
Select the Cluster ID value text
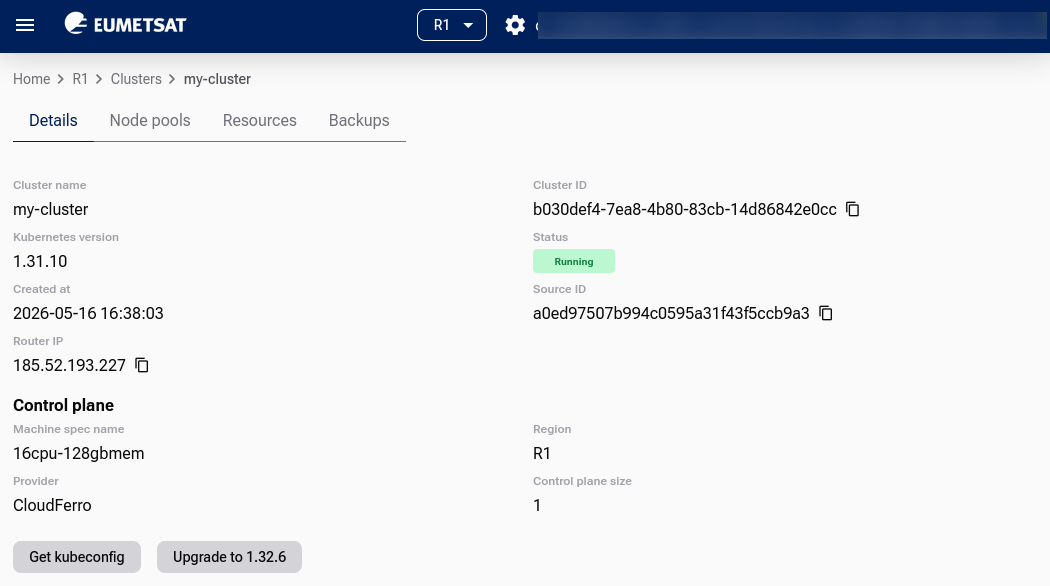point(684,210)
